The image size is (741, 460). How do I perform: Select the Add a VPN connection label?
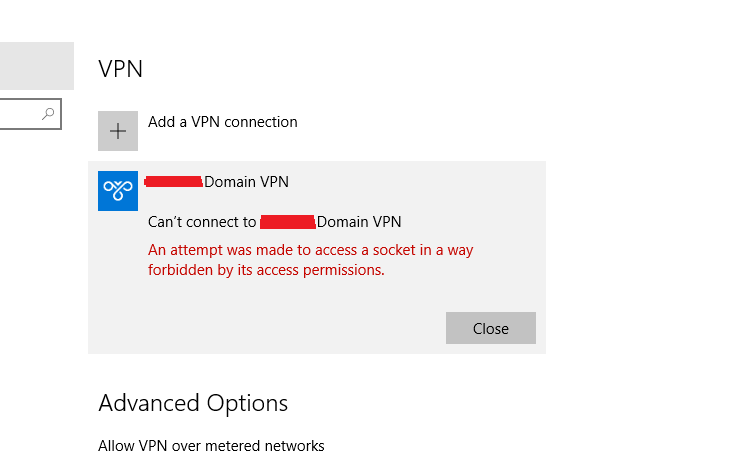point(223,122)
